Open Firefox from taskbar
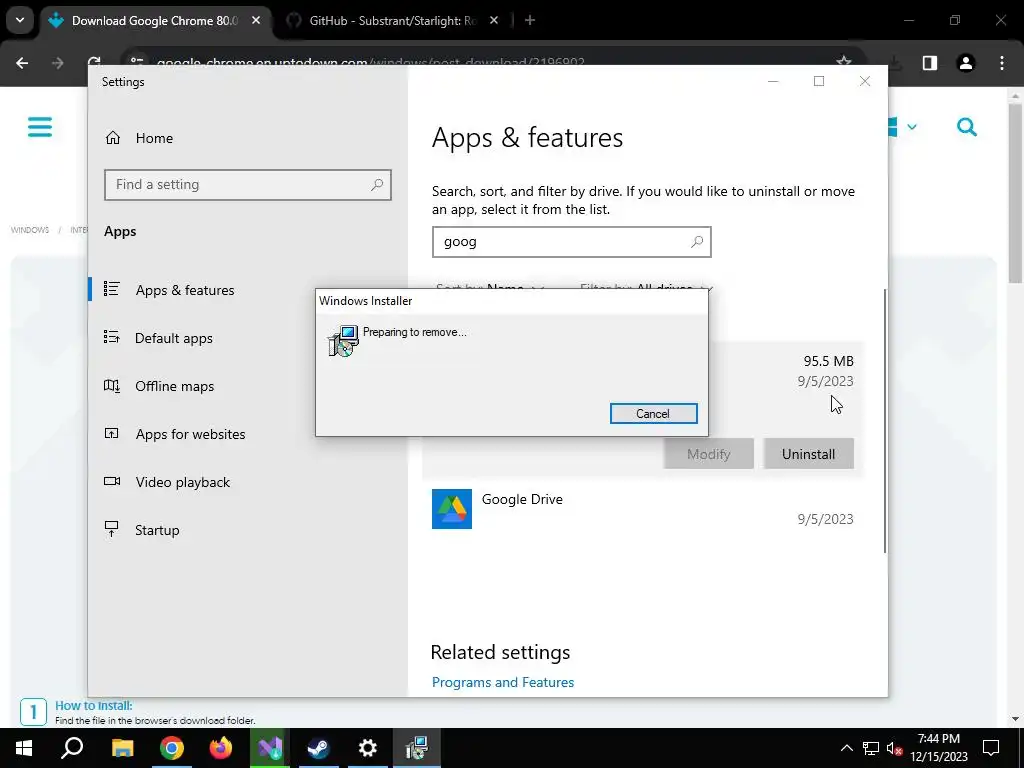The width and height of the screenshot is (1024, 768). click(x=221, y=748)
